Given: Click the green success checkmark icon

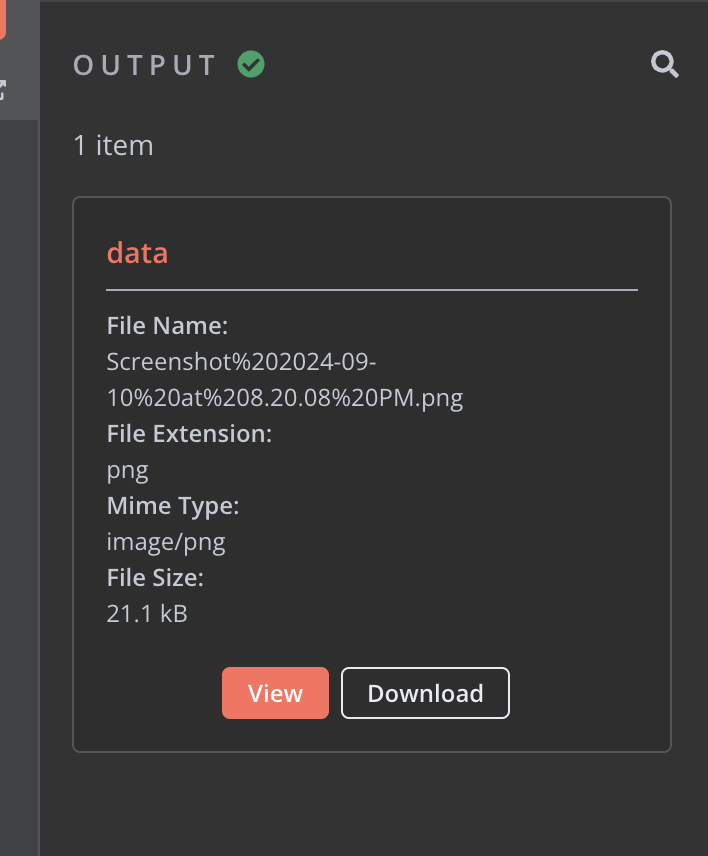Looking at the screenshot, I should point(251,64).
